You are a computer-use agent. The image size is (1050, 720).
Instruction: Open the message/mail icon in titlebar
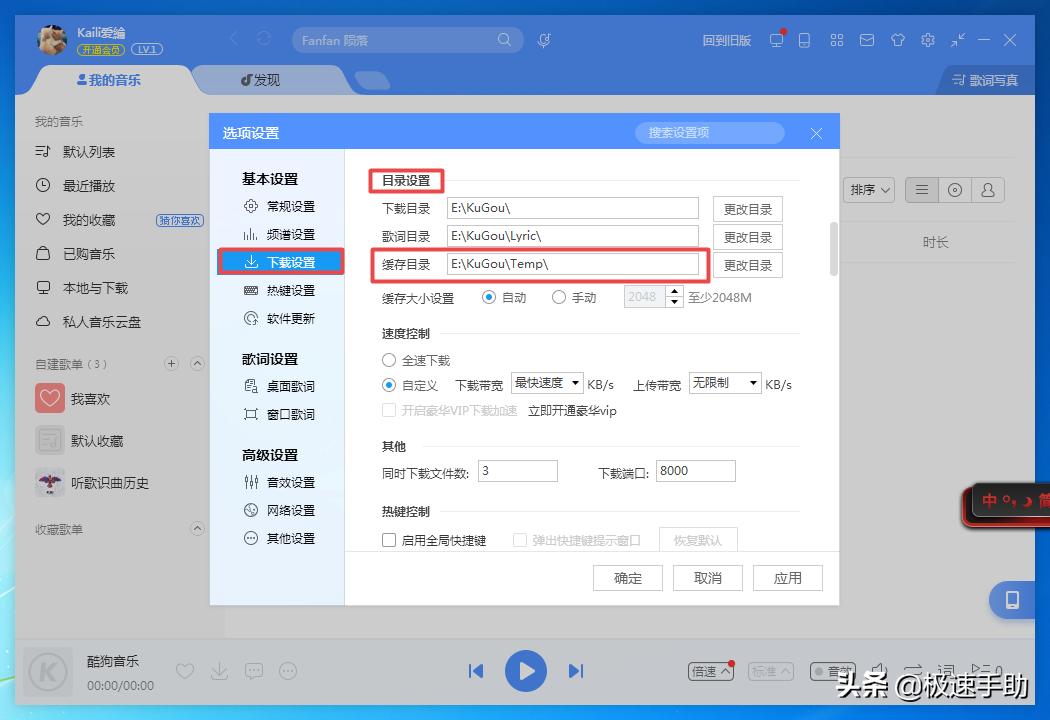[x=867, y=40]
